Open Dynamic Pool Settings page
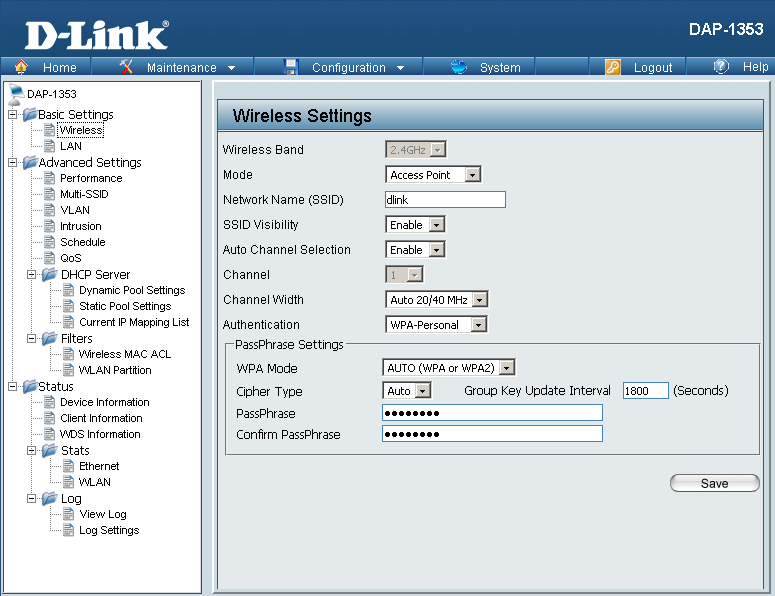 pos(132,290)
